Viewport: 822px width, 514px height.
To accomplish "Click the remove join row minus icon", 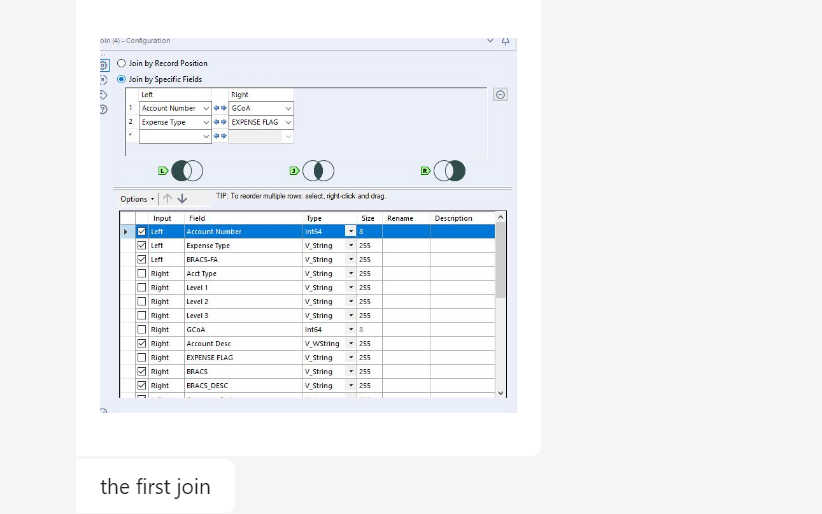I will tap(500, 94).
